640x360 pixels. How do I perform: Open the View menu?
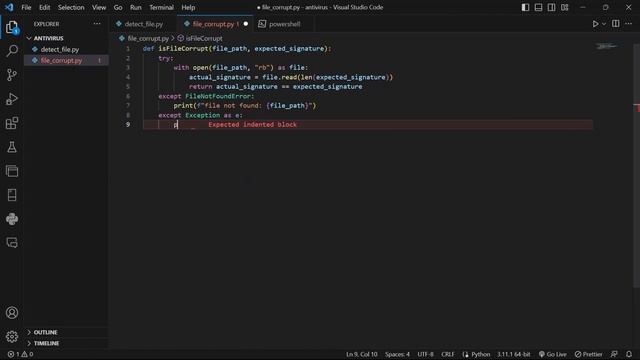pos(99,7)
